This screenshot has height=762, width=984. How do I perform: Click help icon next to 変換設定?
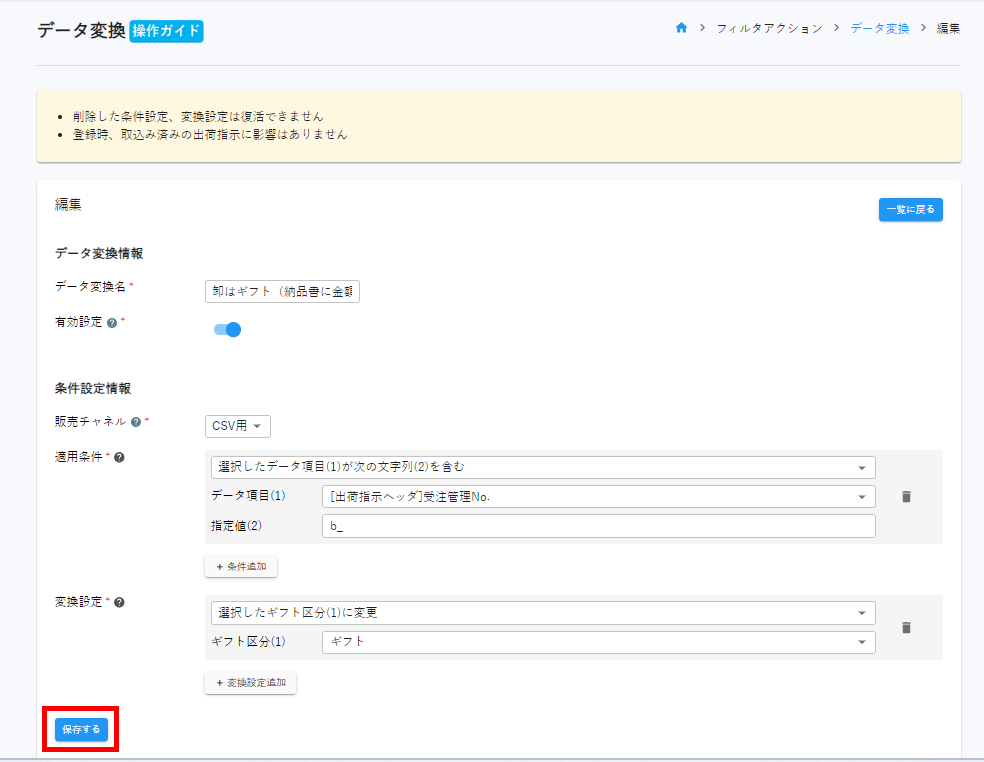point(119,602)
